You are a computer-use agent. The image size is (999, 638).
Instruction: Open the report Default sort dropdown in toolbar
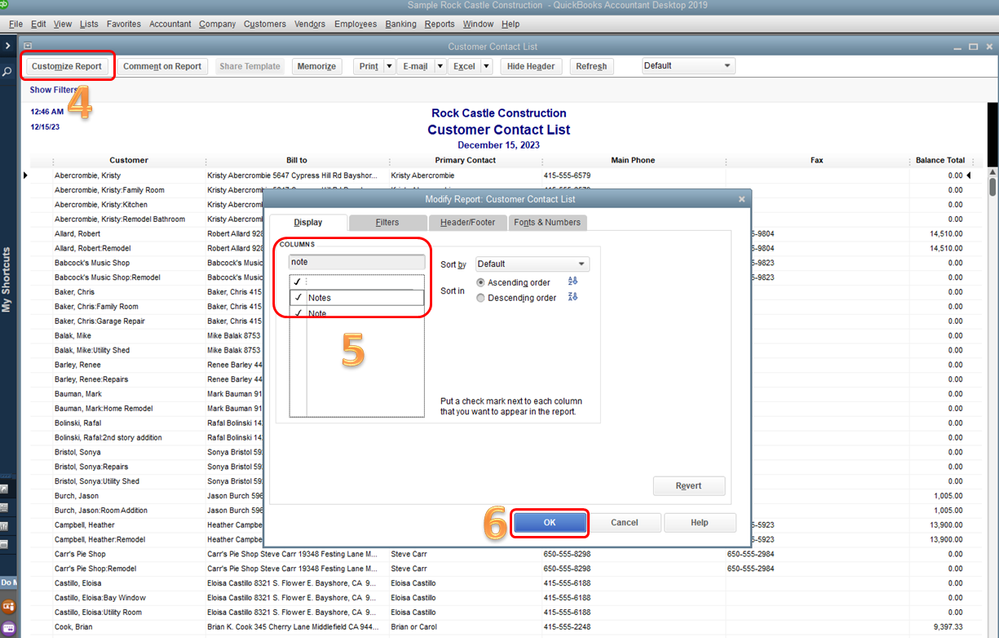click(x=688, y=66)
